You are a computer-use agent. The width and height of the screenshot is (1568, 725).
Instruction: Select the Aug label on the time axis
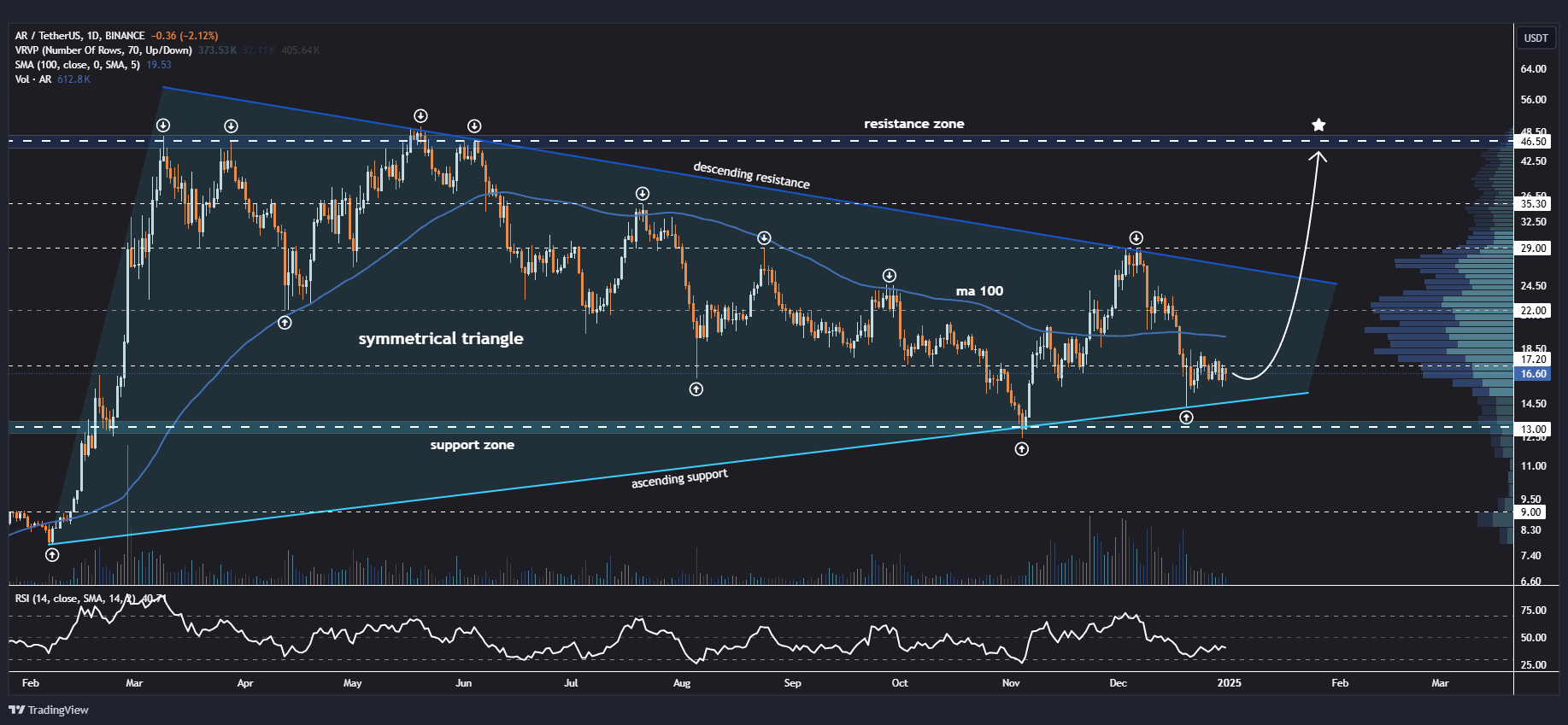(682, 683)
